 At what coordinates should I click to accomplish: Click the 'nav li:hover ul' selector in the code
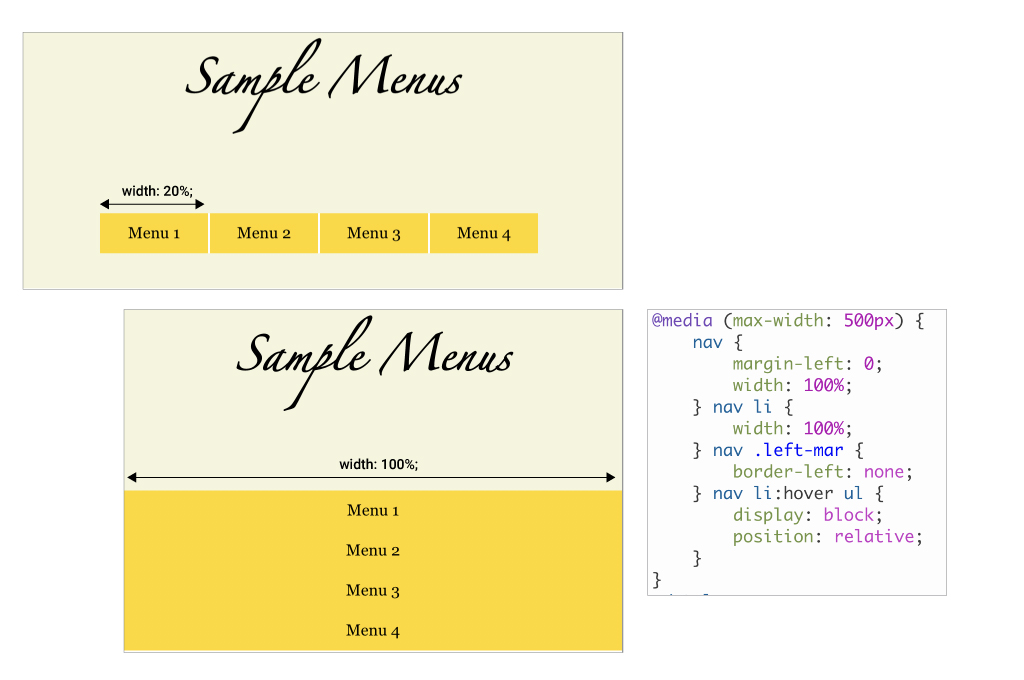788,493
